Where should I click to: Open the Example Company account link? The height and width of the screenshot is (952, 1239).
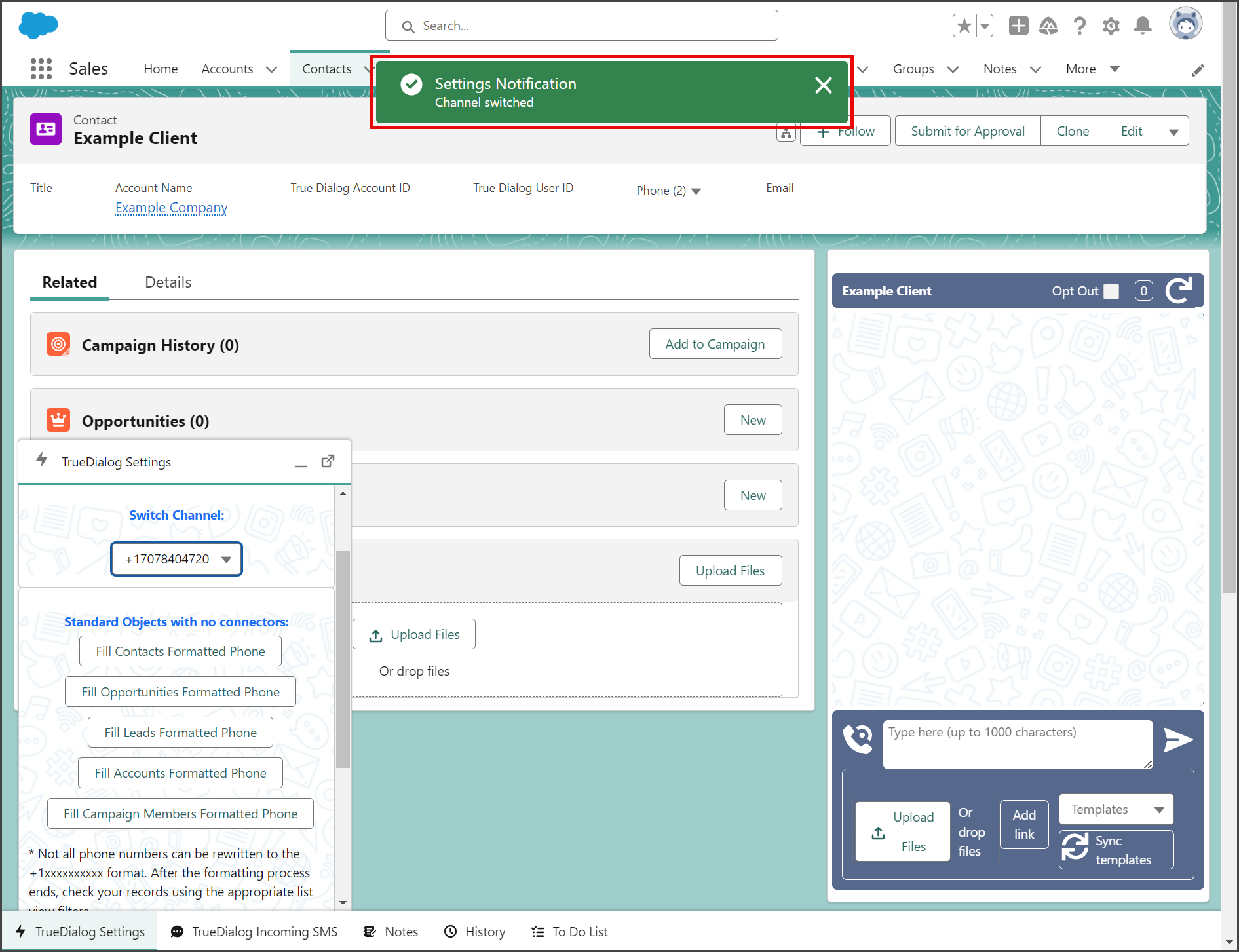tap(171, 208)
